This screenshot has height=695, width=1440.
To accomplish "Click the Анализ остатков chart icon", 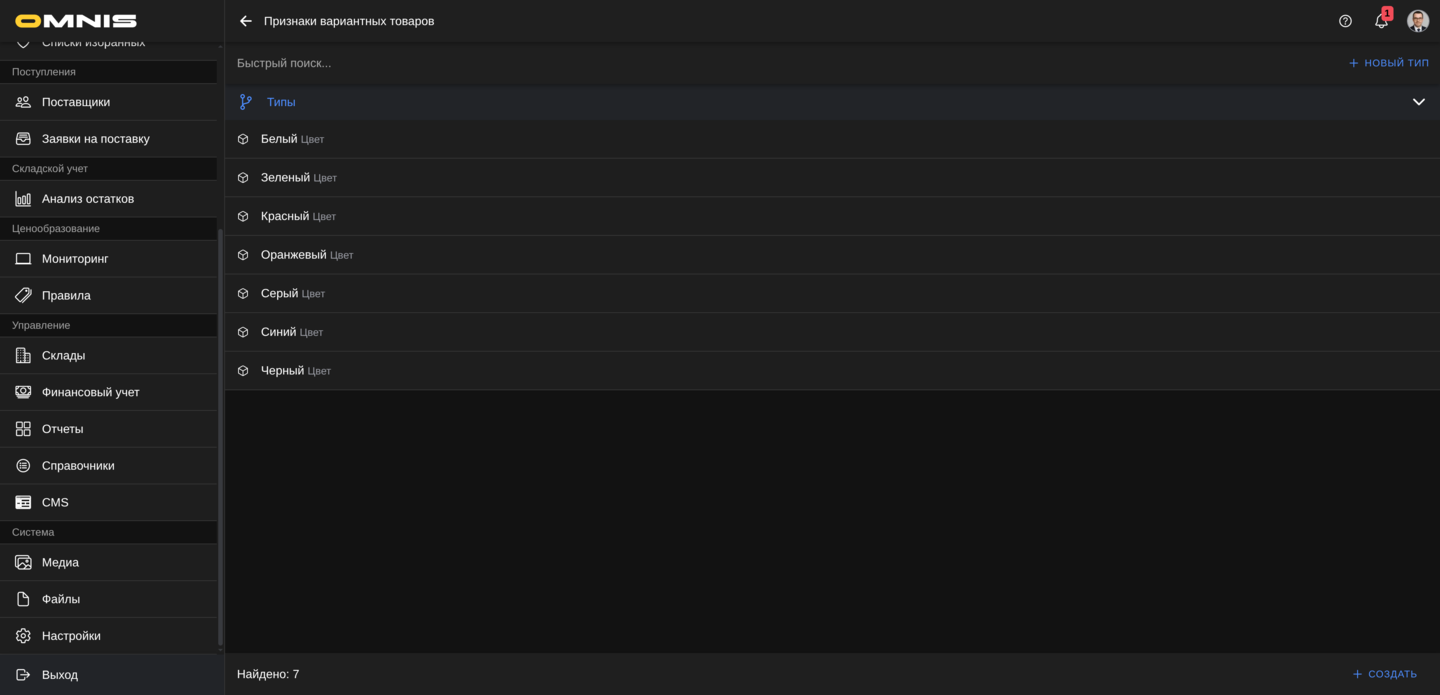I will tap(23, 199).
